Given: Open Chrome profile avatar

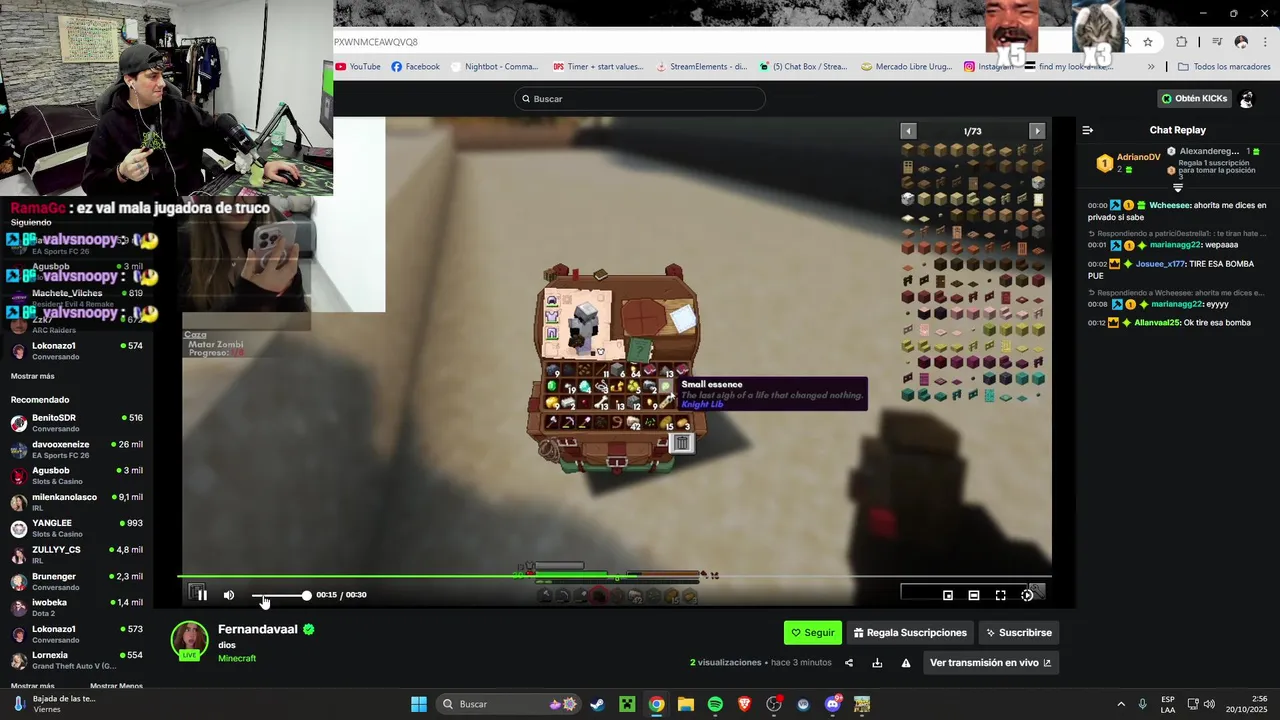Looking at the screenshot, I should click(x=1241, y=42).
